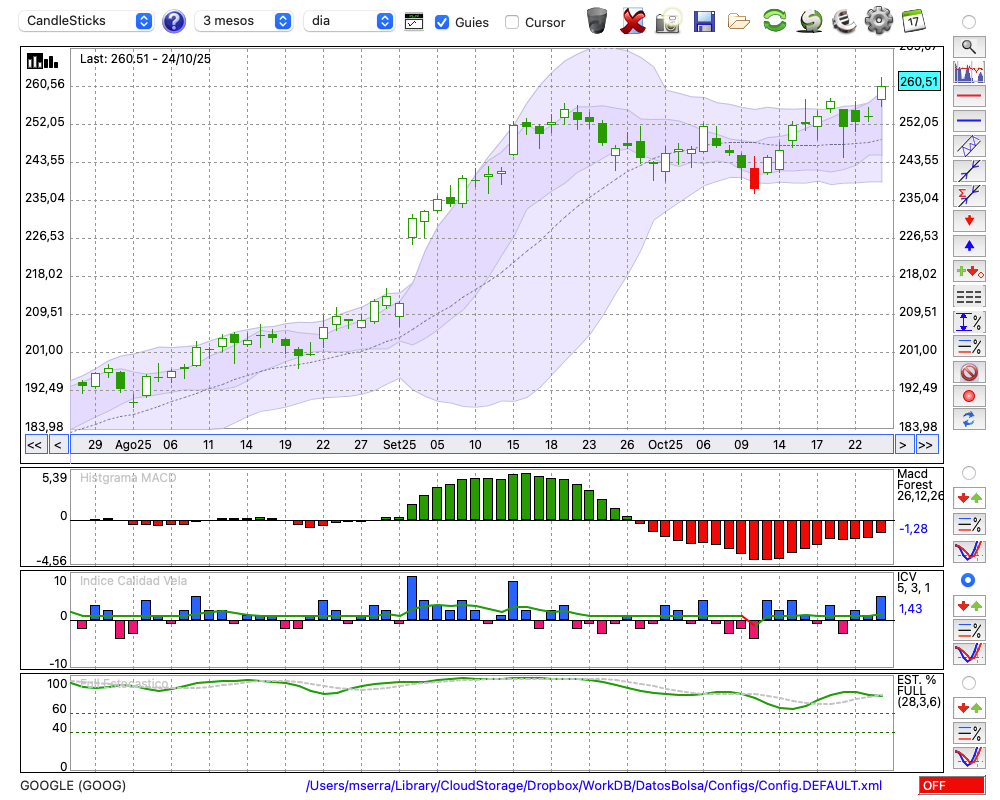
Task: Enable the Cursor checkbox
Action: [512, 22]
